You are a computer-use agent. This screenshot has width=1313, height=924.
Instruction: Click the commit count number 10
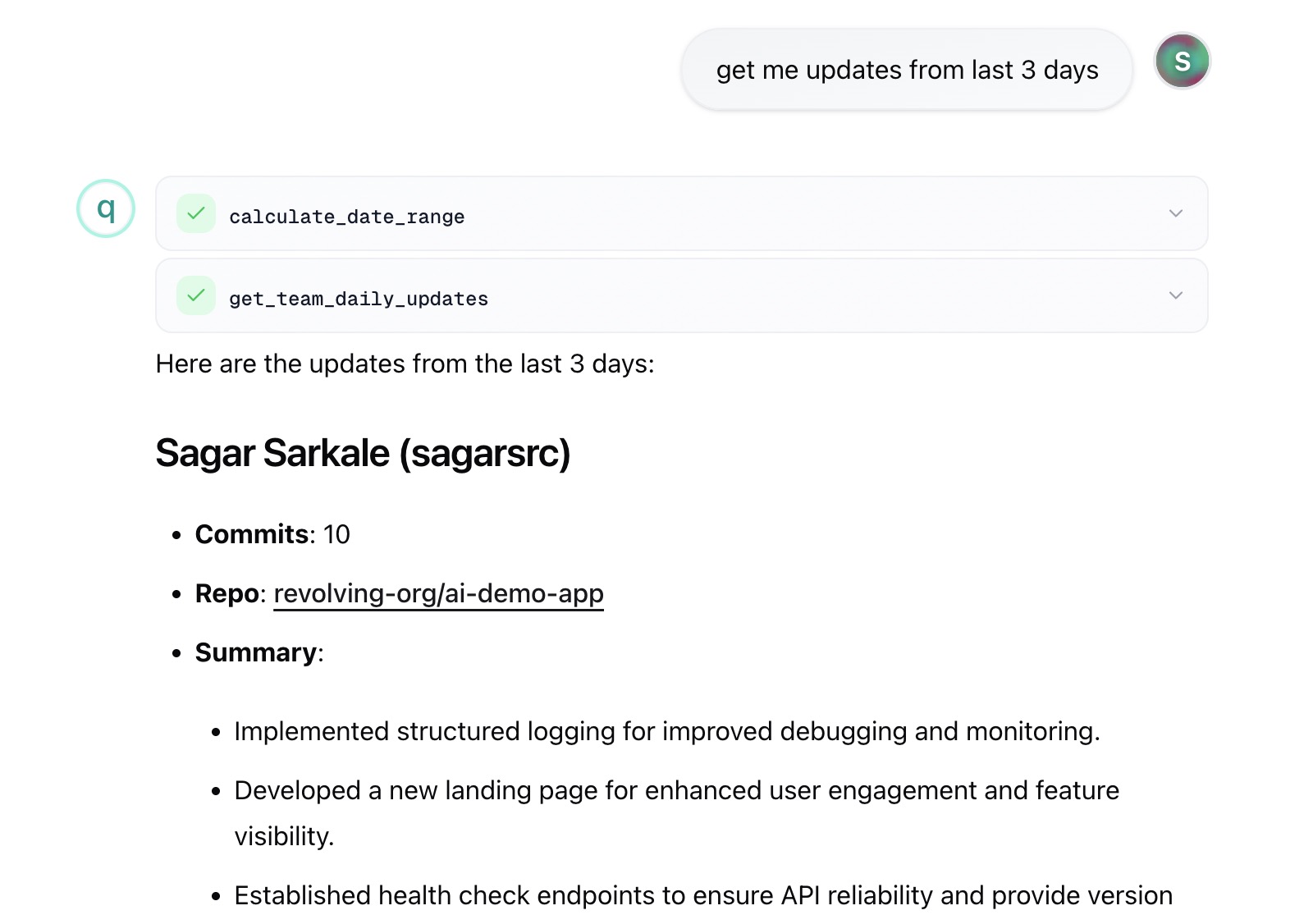[336, 534]
